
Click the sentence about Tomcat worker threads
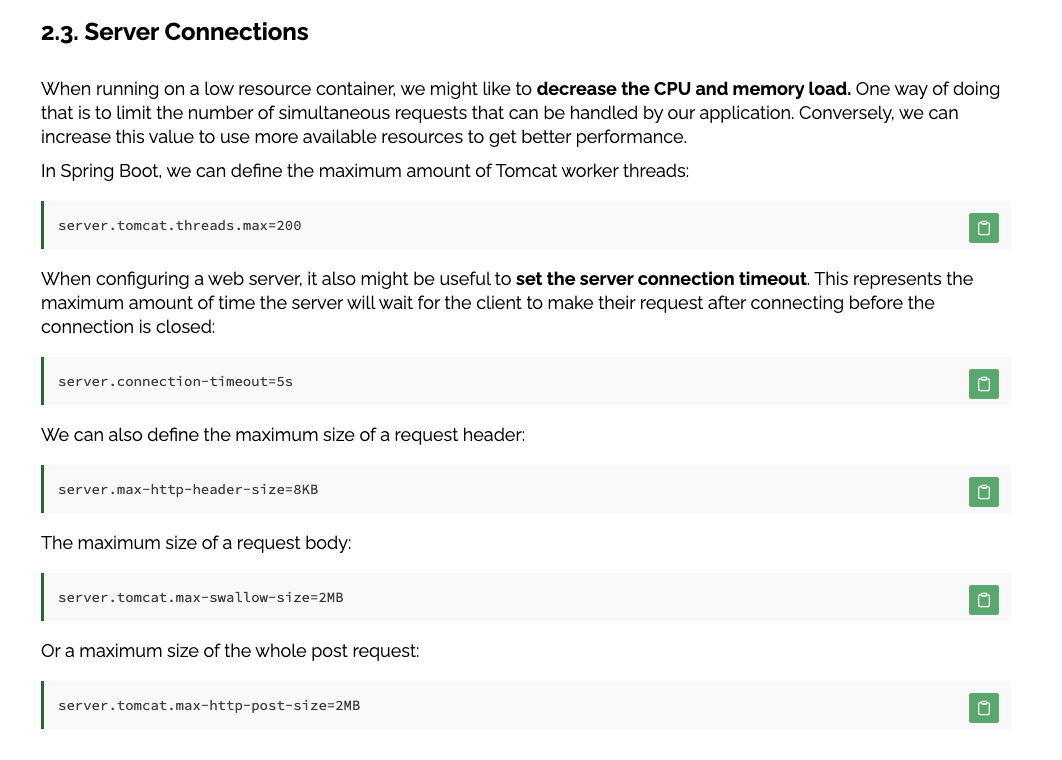coord(365,171)
